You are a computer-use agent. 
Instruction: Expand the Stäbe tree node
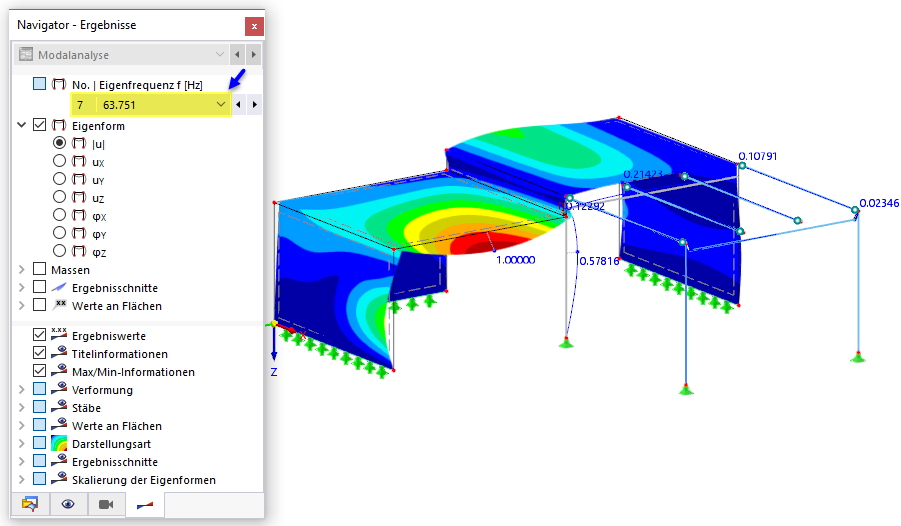(x=22, y=407)
